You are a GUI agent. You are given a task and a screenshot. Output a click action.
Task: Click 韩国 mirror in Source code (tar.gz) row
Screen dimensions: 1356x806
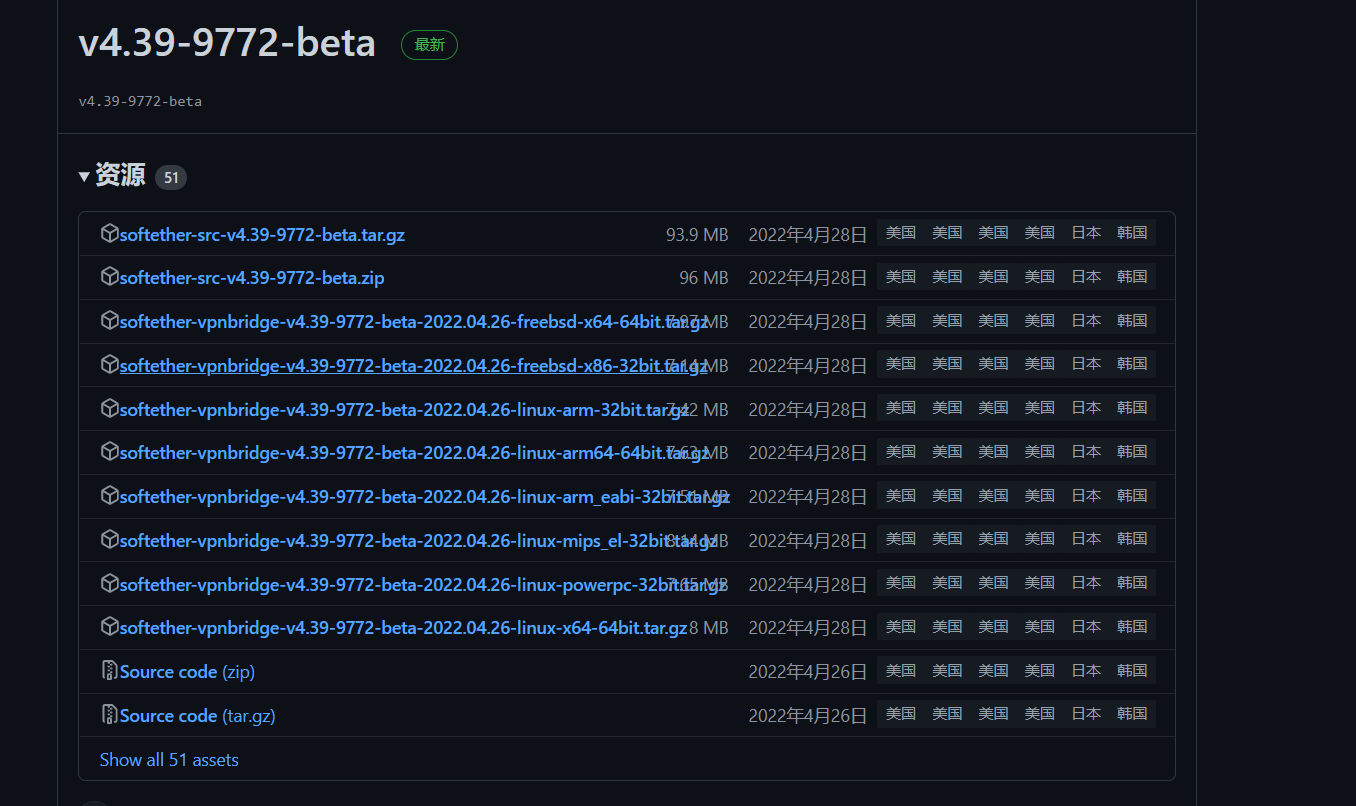pyautogui.click(x=1132, y=713)
